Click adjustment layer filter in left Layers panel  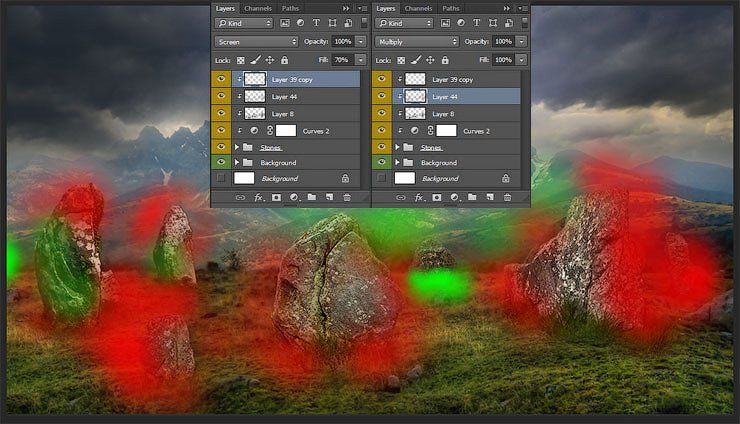301,23
